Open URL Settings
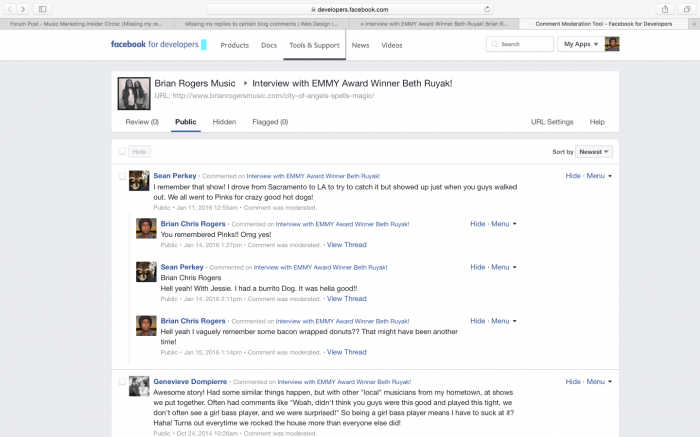 coord(552,122)
